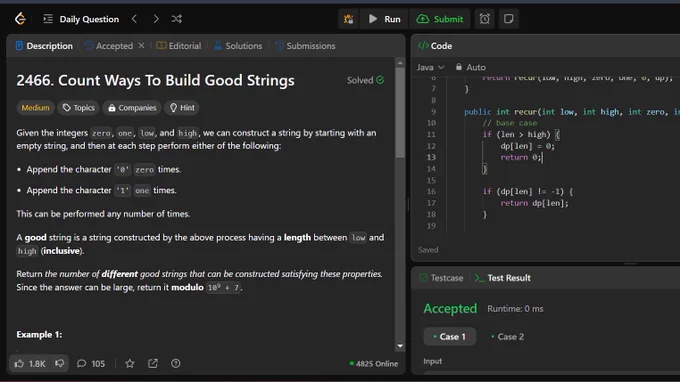Click the description panel vertical scrollbar
The width and height of the screenshot is (680, 382).
pyautogui.click(x=400, y=110)
